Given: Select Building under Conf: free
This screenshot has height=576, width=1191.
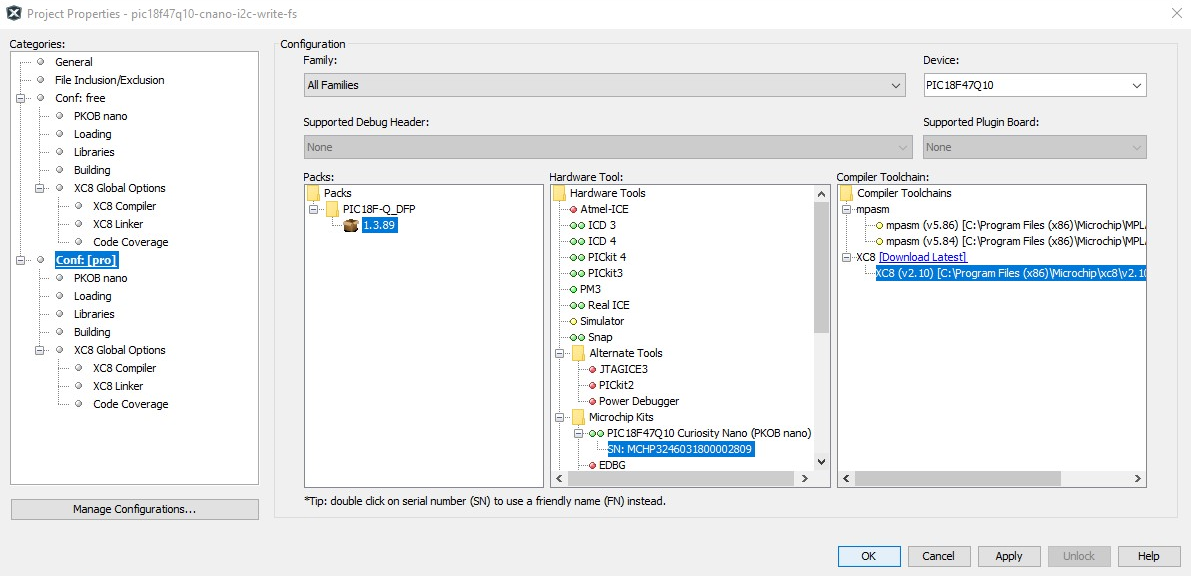Looking at the screenshot, I should click(92, 170).
